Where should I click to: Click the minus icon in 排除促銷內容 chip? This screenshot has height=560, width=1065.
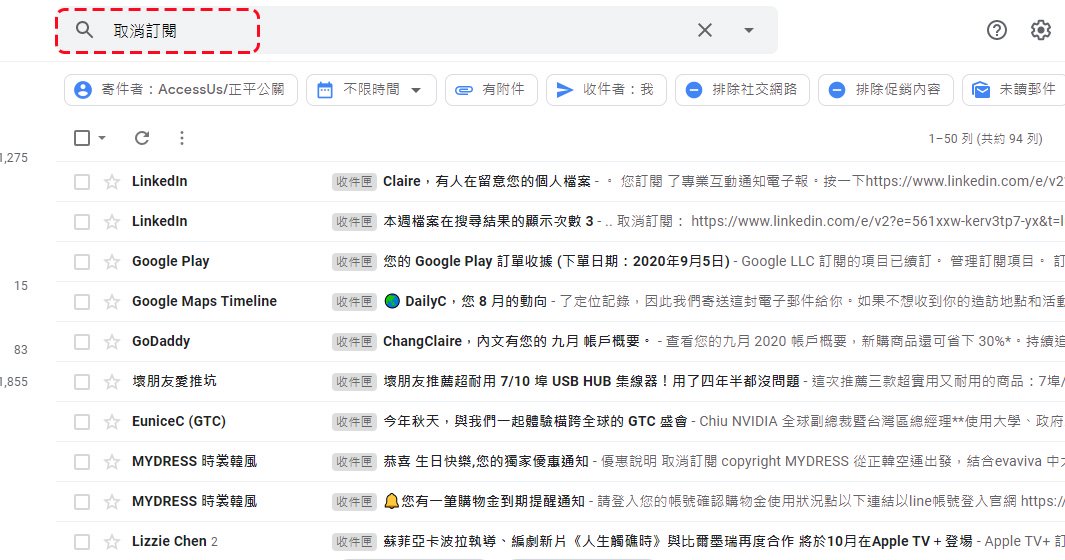coord(837,90)
